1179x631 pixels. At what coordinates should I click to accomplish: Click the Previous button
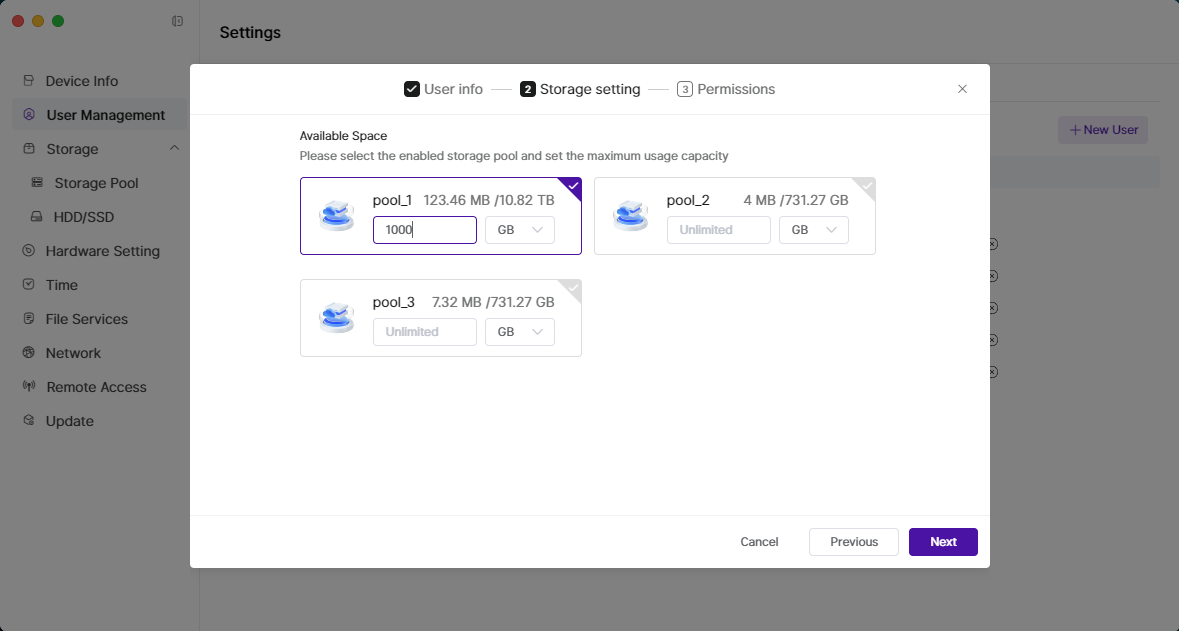pyautogui.click(x=853, y=542)
